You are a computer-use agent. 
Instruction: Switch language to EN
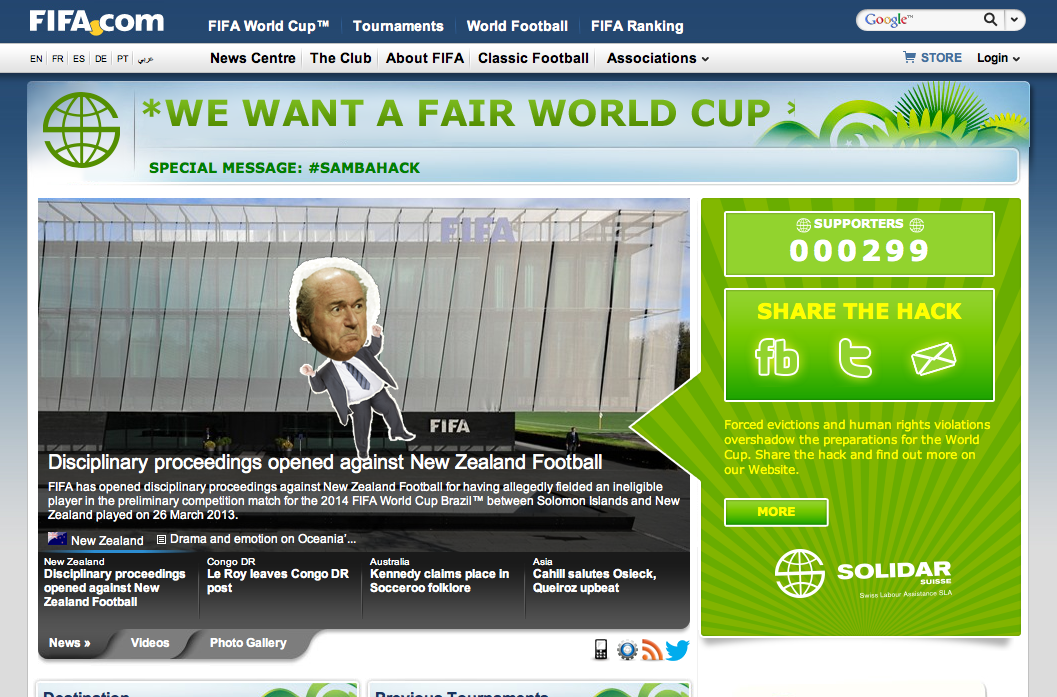tap(36, 59)
